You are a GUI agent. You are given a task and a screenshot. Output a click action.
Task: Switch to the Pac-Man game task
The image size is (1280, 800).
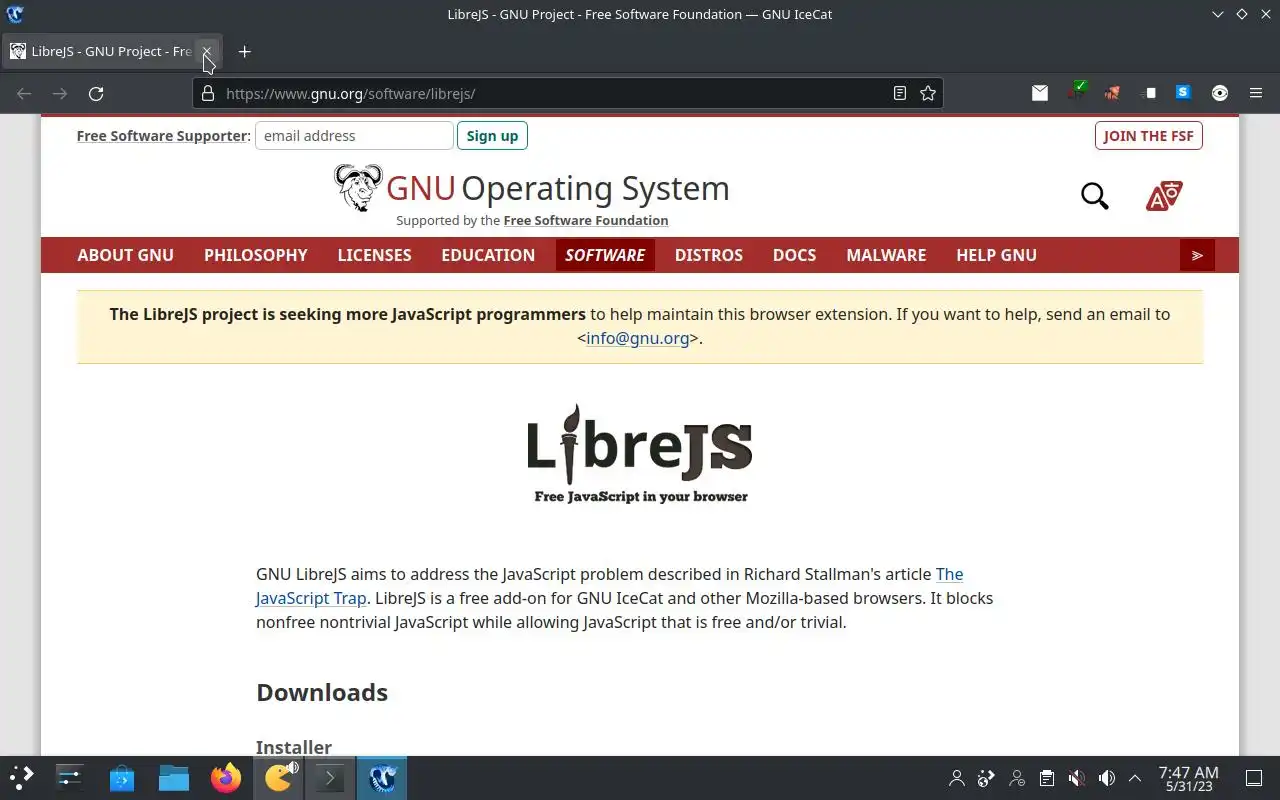click(278, 777)
